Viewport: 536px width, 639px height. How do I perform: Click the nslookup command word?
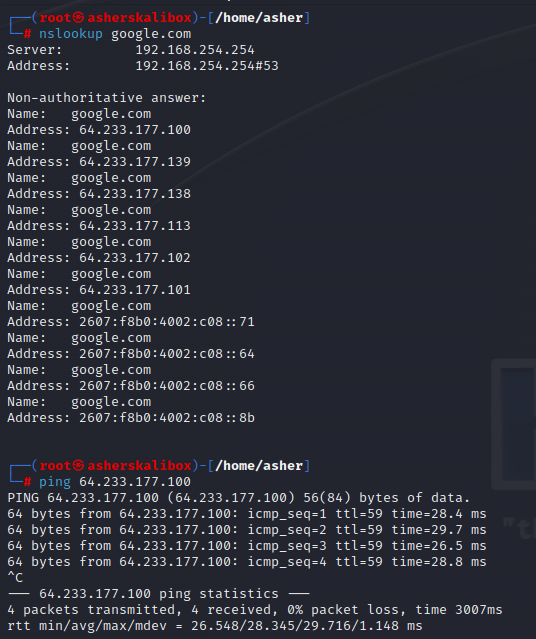(71, 34)
